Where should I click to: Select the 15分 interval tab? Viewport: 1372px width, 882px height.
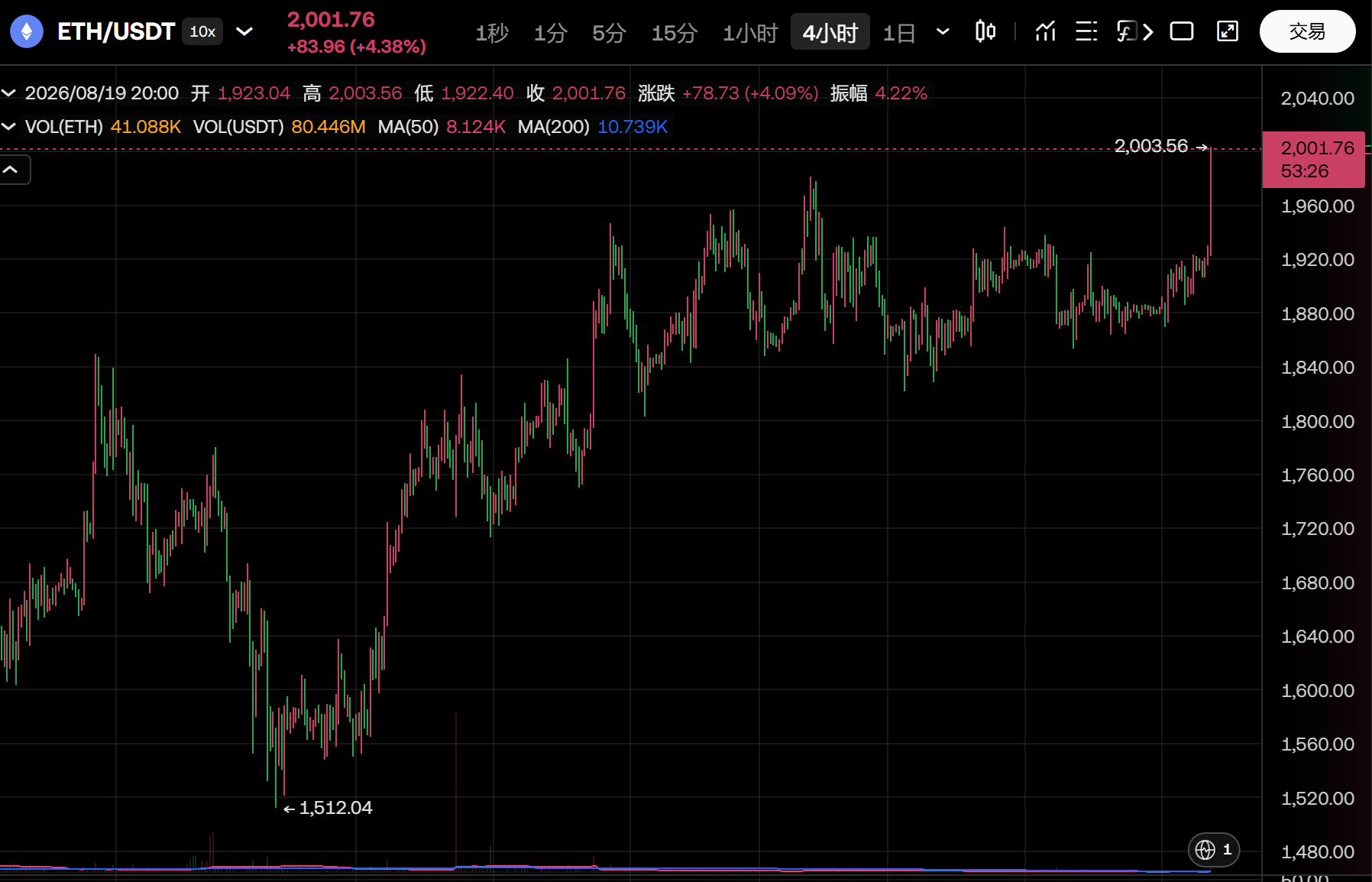[x=675, y=33]
